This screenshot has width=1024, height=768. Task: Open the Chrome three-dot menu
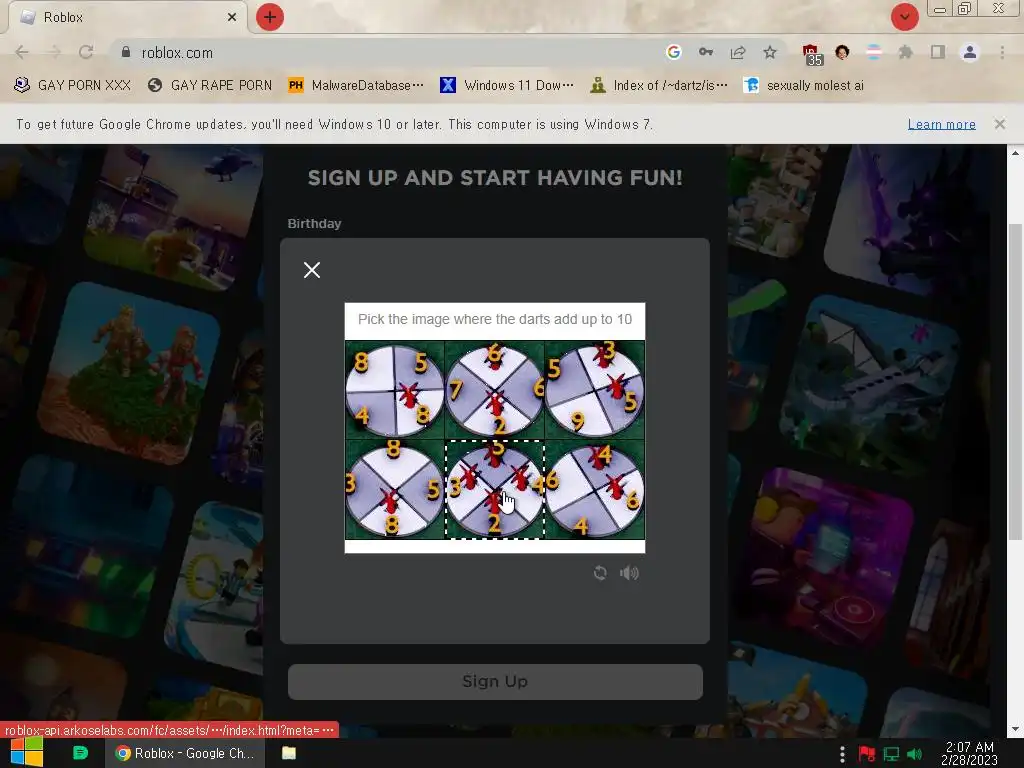(1002, 52)
